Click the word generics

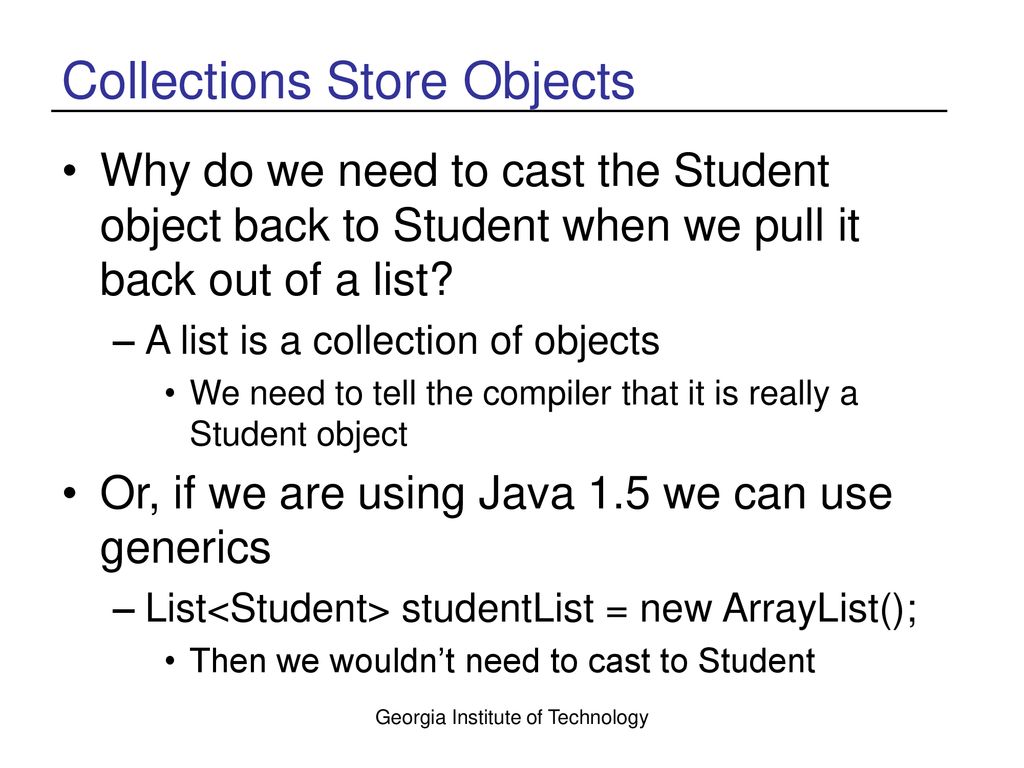pyautogui.click(x=185, y=549)
